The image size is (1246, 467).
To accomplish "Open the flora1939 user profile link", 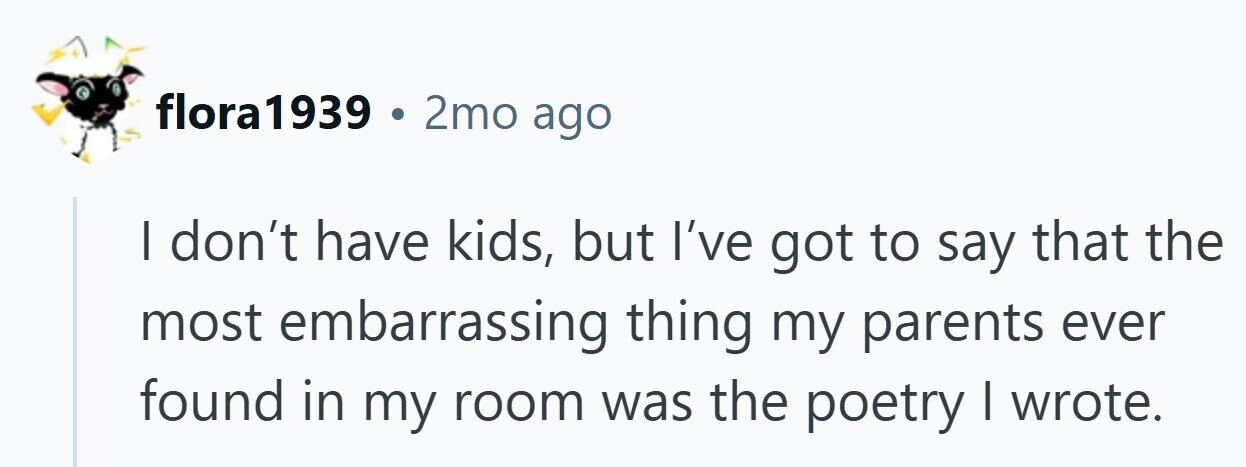I will click(x=264, y=115).
